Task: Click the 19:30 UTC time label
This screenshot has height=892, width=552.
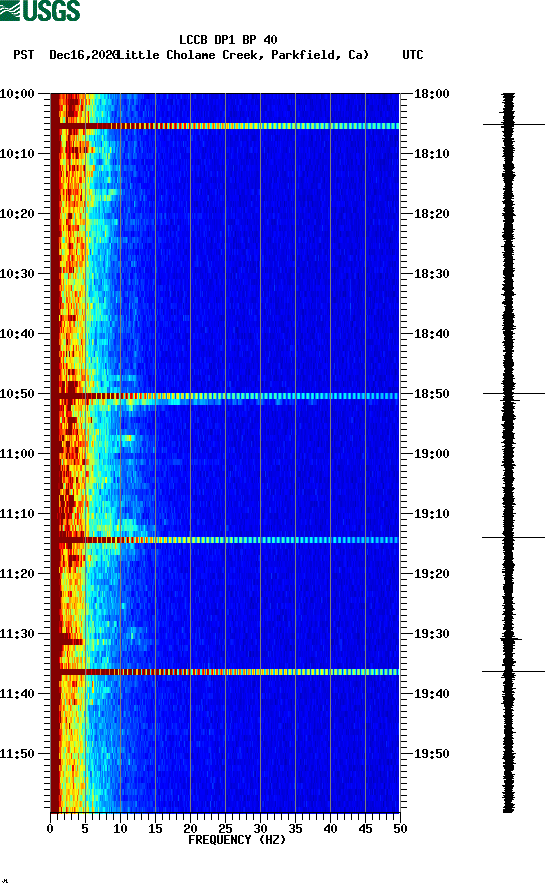Action: (x=432, y=634)
